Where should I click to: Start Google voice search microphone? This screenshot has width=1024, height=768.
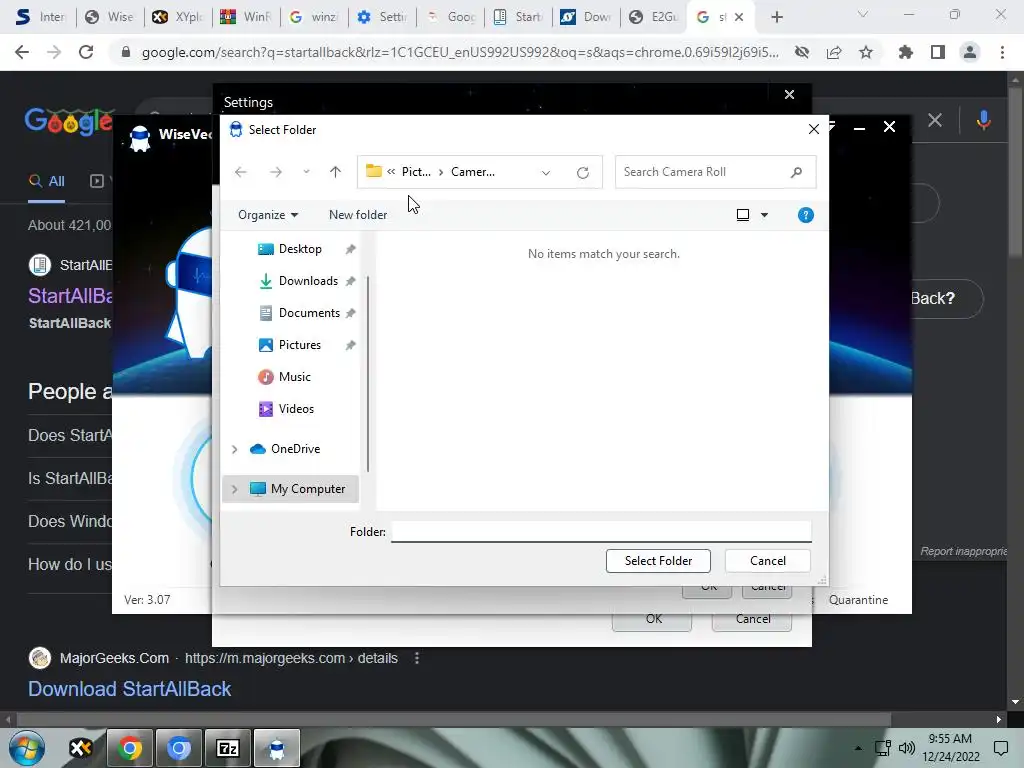click(983, 120)
